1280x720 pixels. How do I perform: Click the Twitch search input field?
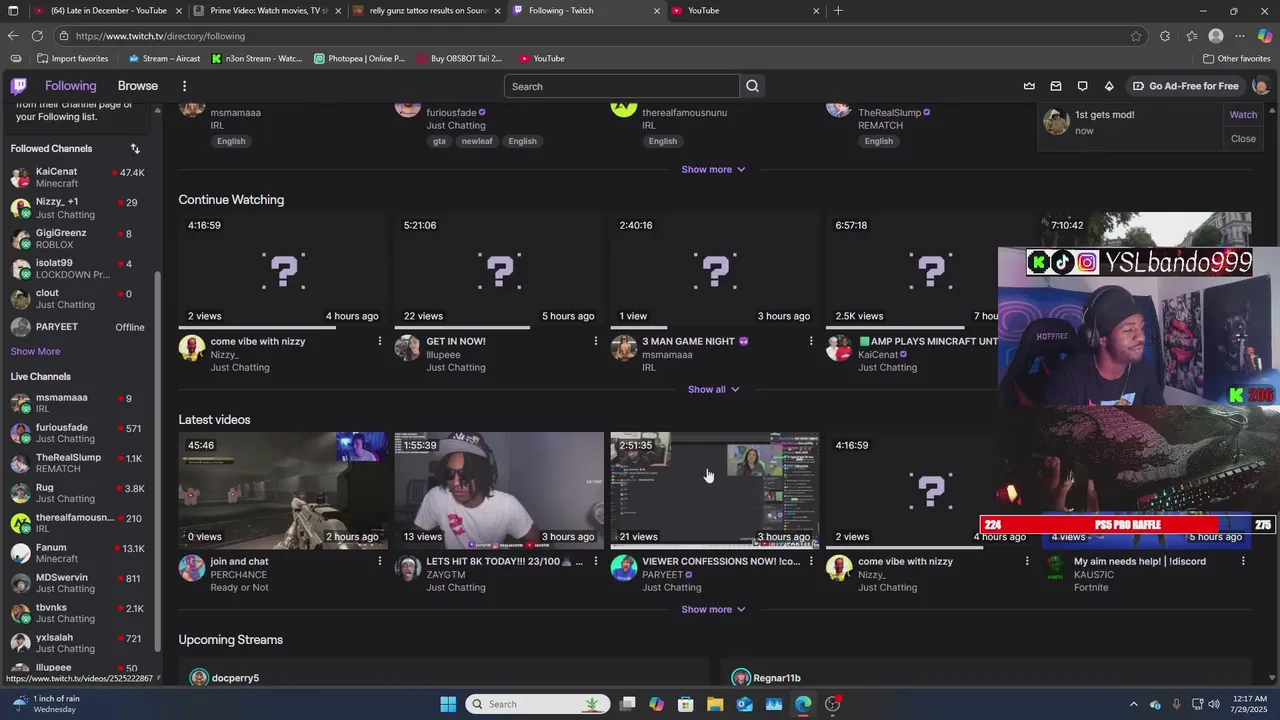pyautogui.click(x=622, y=86)
